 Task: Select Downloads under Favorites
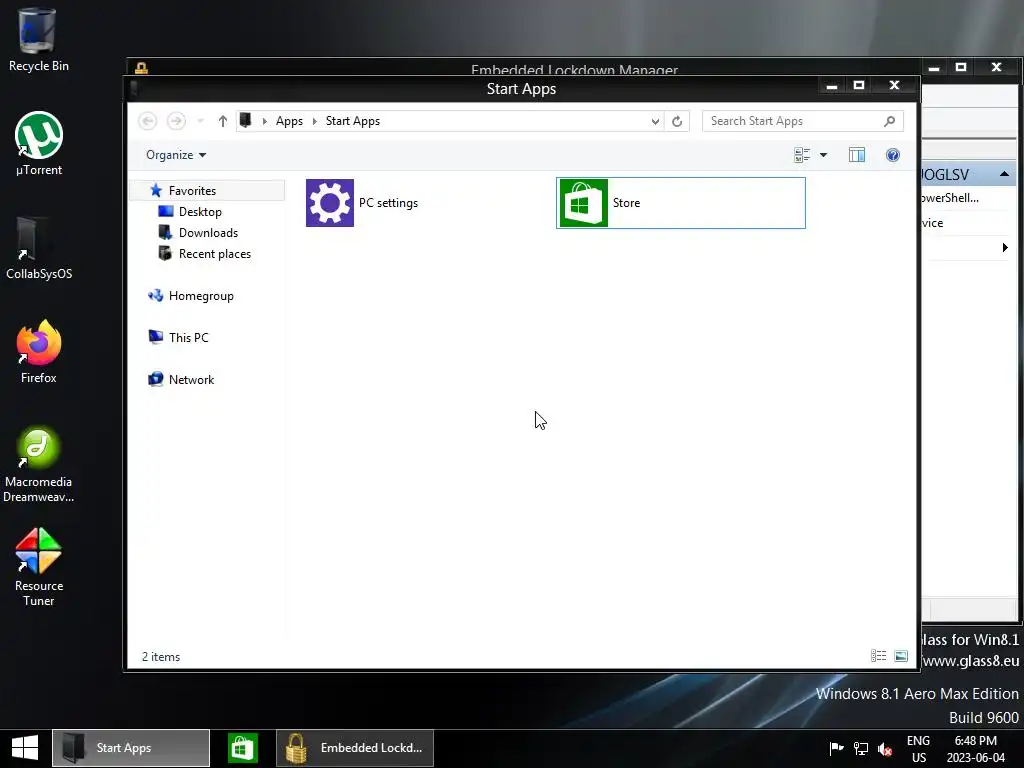(x=208, y=232)
